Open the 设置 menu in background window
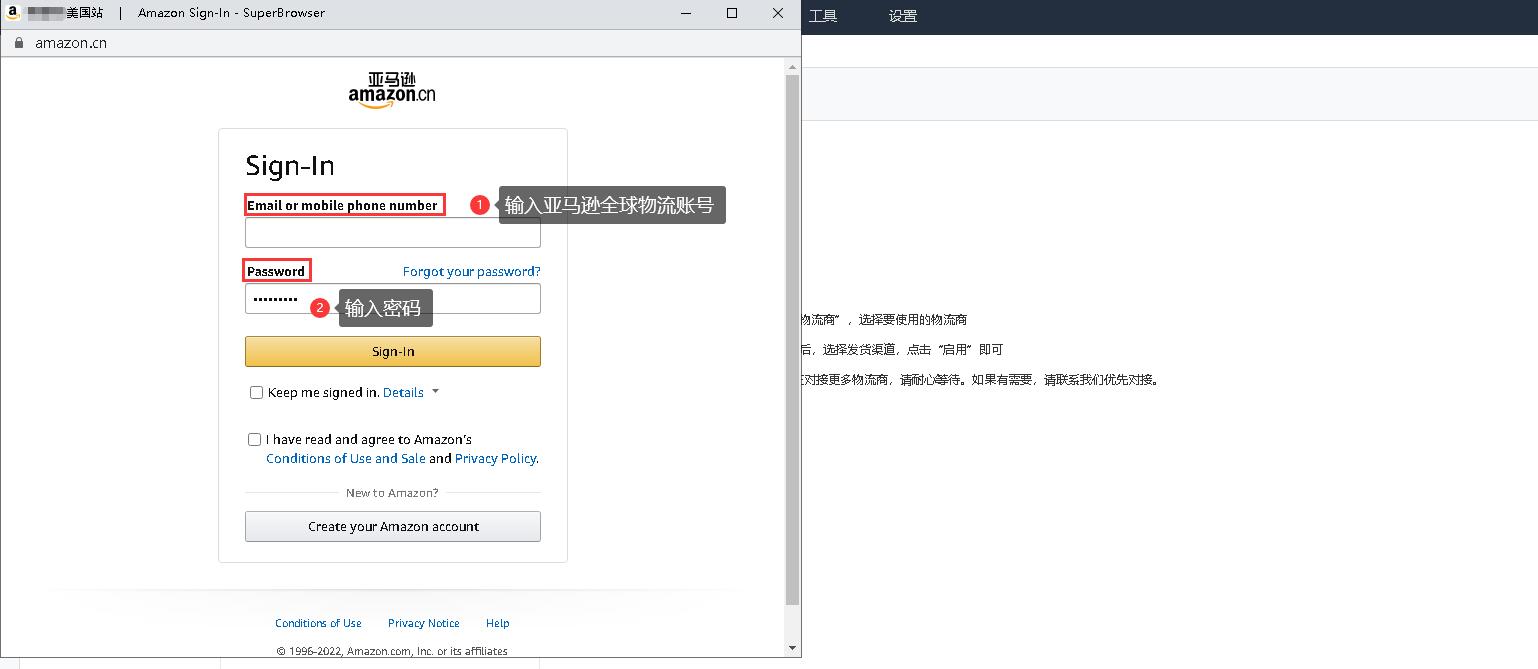 click(903, 16)
